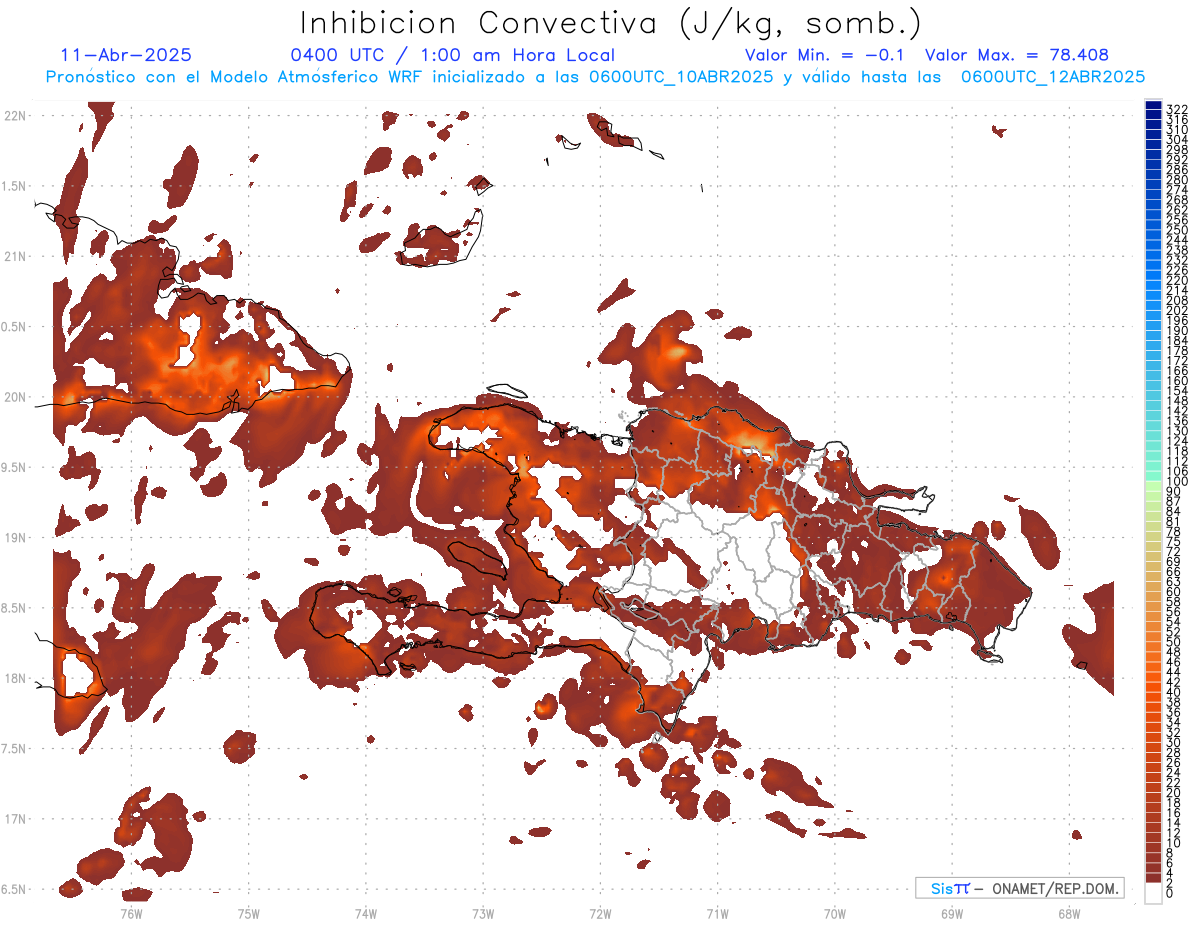Click the 68W longitude label

click(1068, 913)
